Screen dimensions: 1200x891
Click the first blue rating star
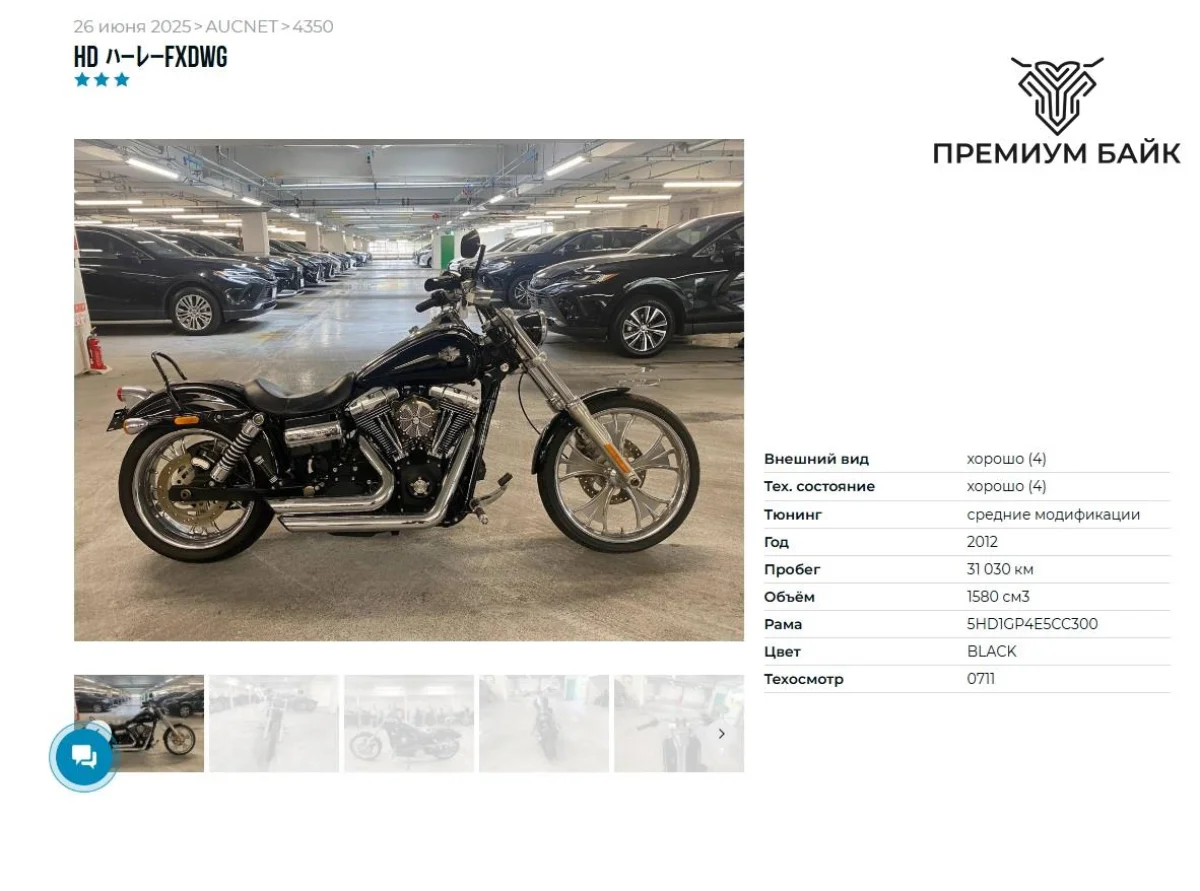pyautogui.click(x=82, y=80)
